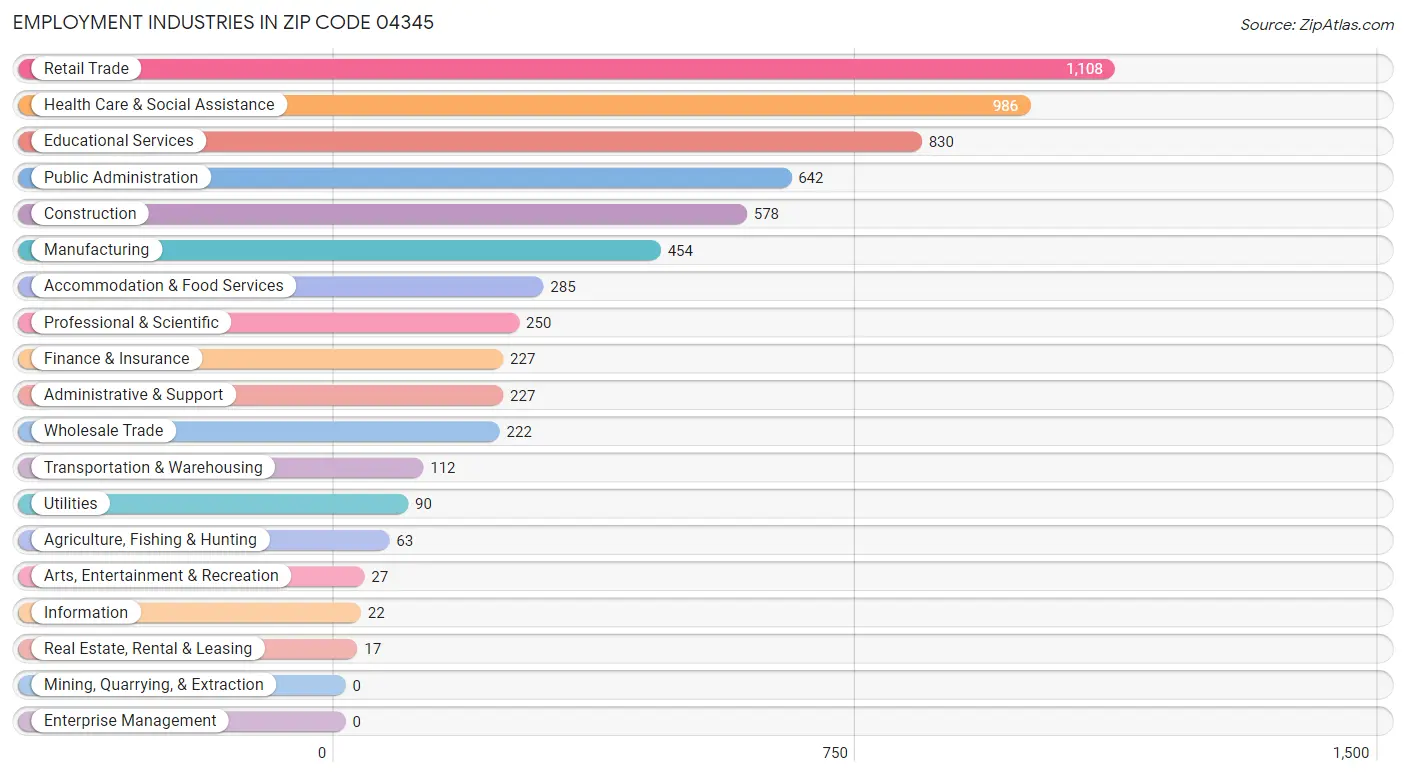This screenshot has height=776, width=1406.
Task: Select the Manufacturing label
Action: tap(96, 250)
